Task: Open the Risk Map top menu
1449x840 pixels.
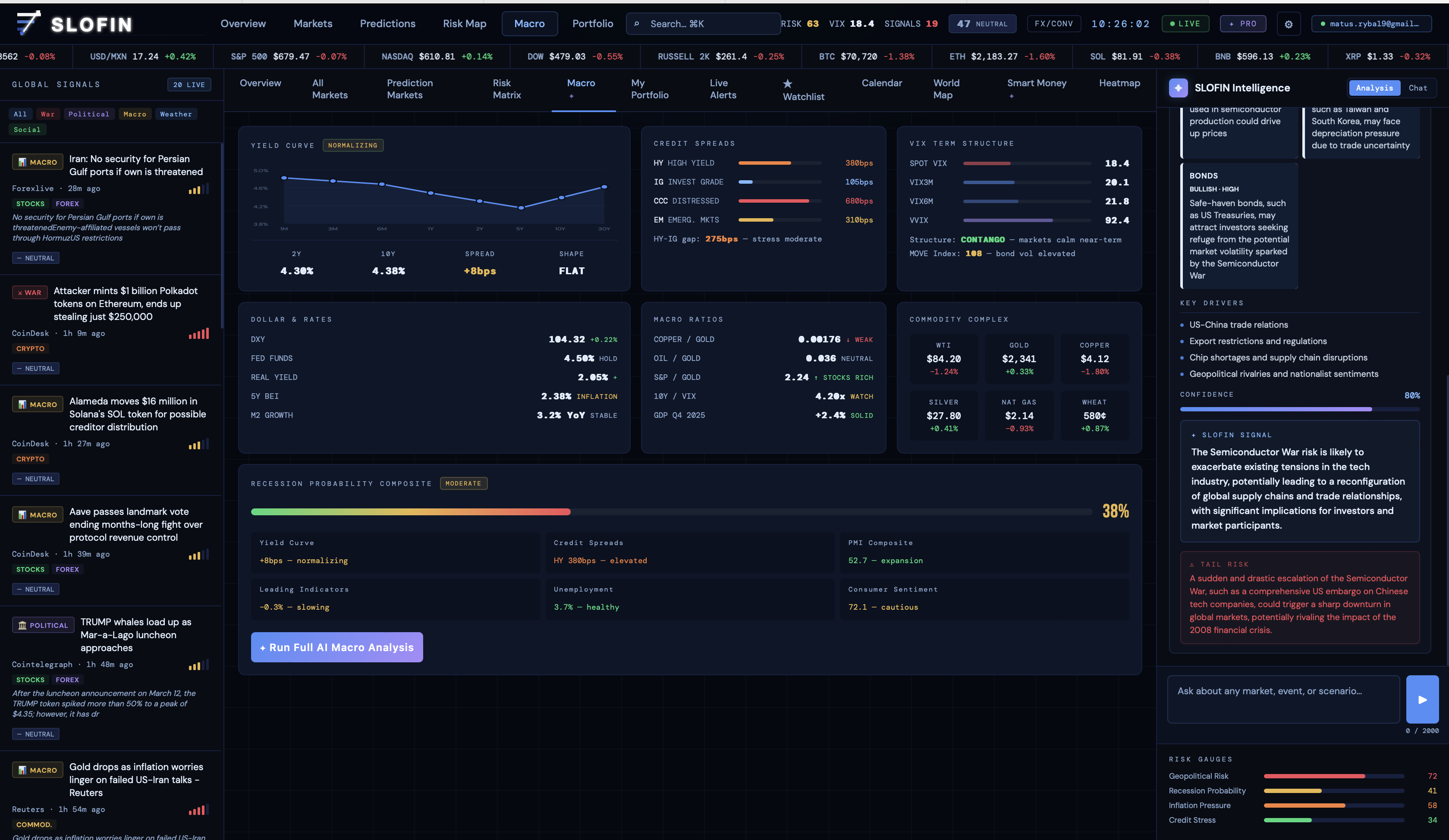Action: (464, 24)
